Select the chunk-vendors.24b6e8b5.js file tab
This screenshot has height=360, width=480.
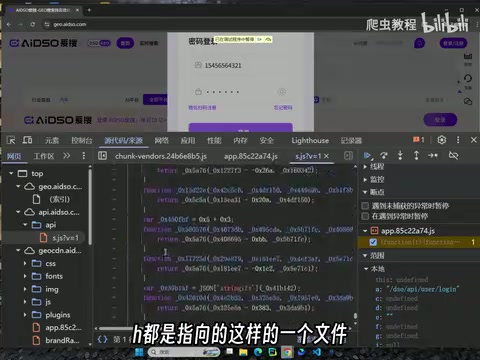click(161, 156)
